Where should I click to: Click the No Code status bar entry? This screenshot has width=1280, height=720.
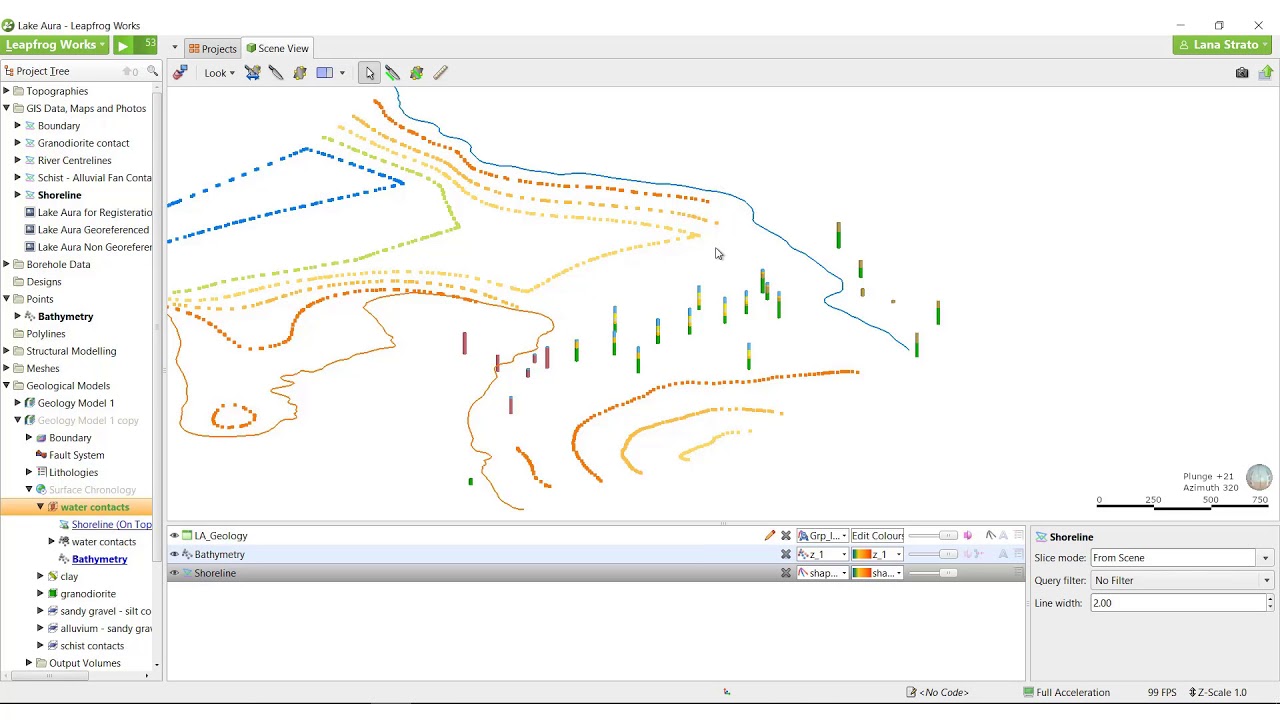point(938,692)
